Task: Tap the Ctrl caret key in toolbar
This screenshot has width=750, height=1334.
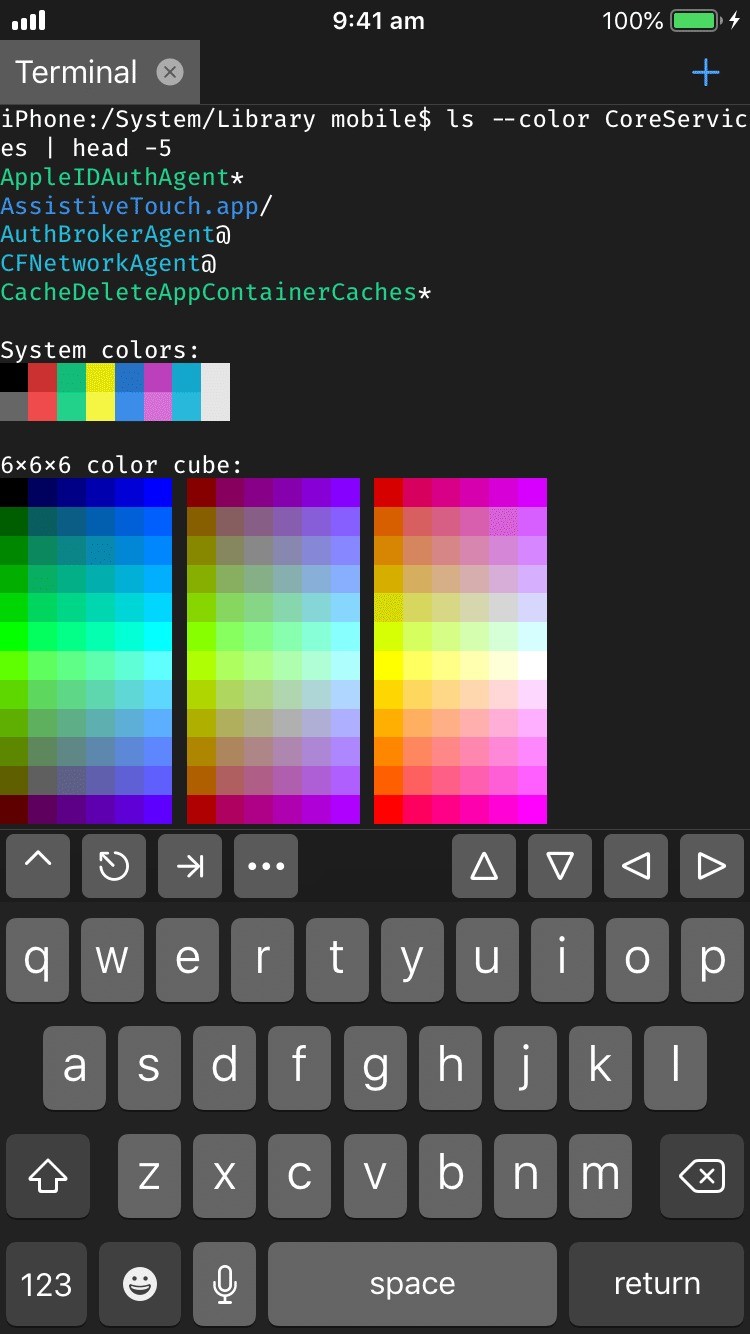Action: 38,865
